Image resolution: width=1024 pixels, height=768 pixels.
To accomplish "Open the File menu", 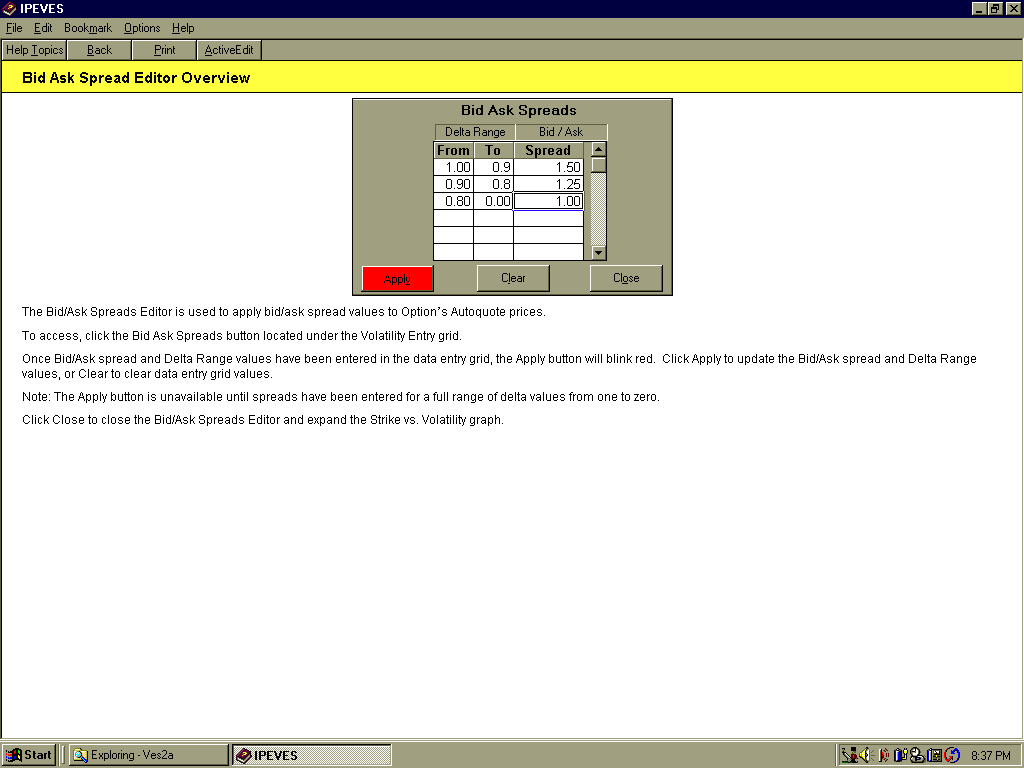I will (14, 28).
